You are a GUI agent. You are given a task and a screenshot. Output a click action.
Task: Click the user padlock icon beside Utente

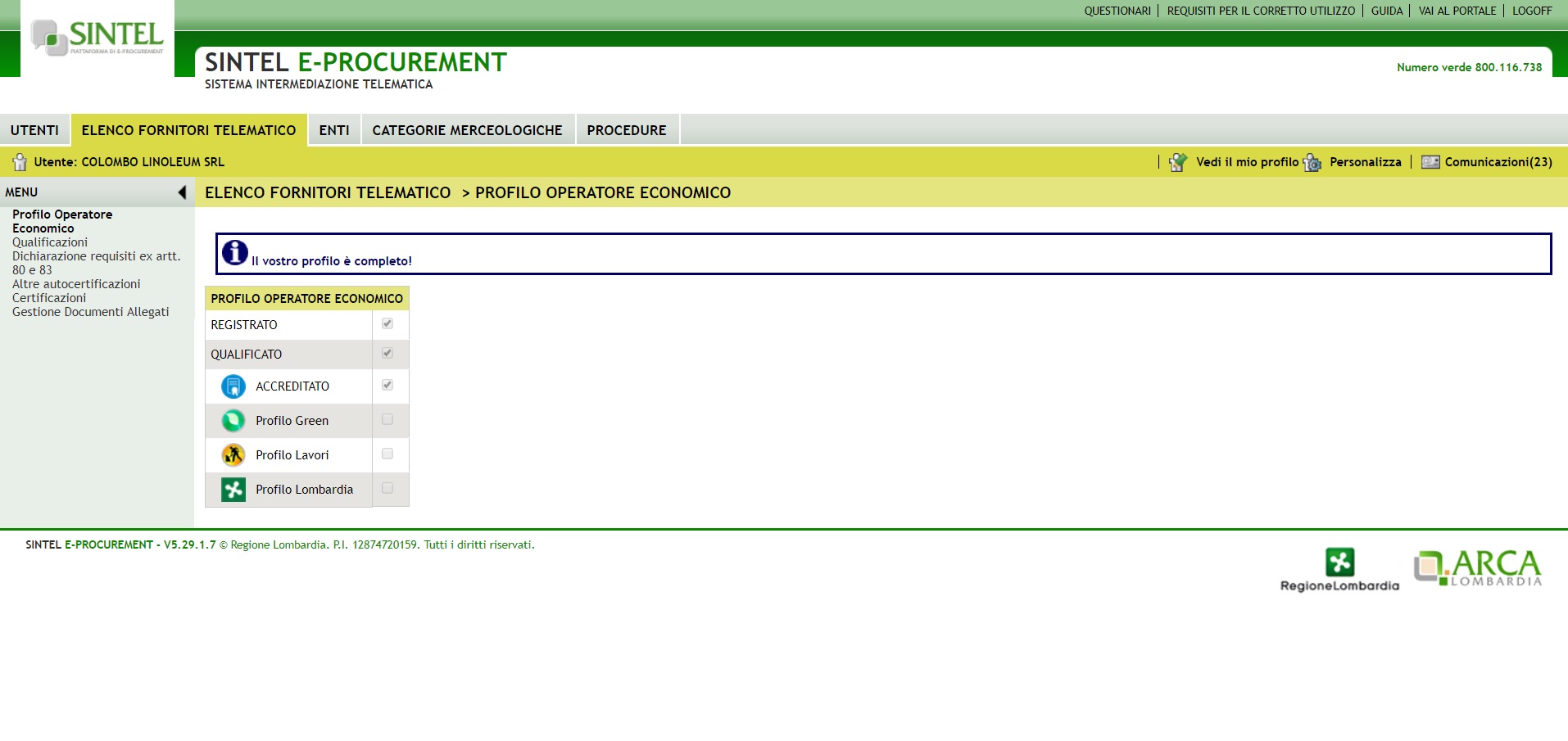click(x=20, y=162)
